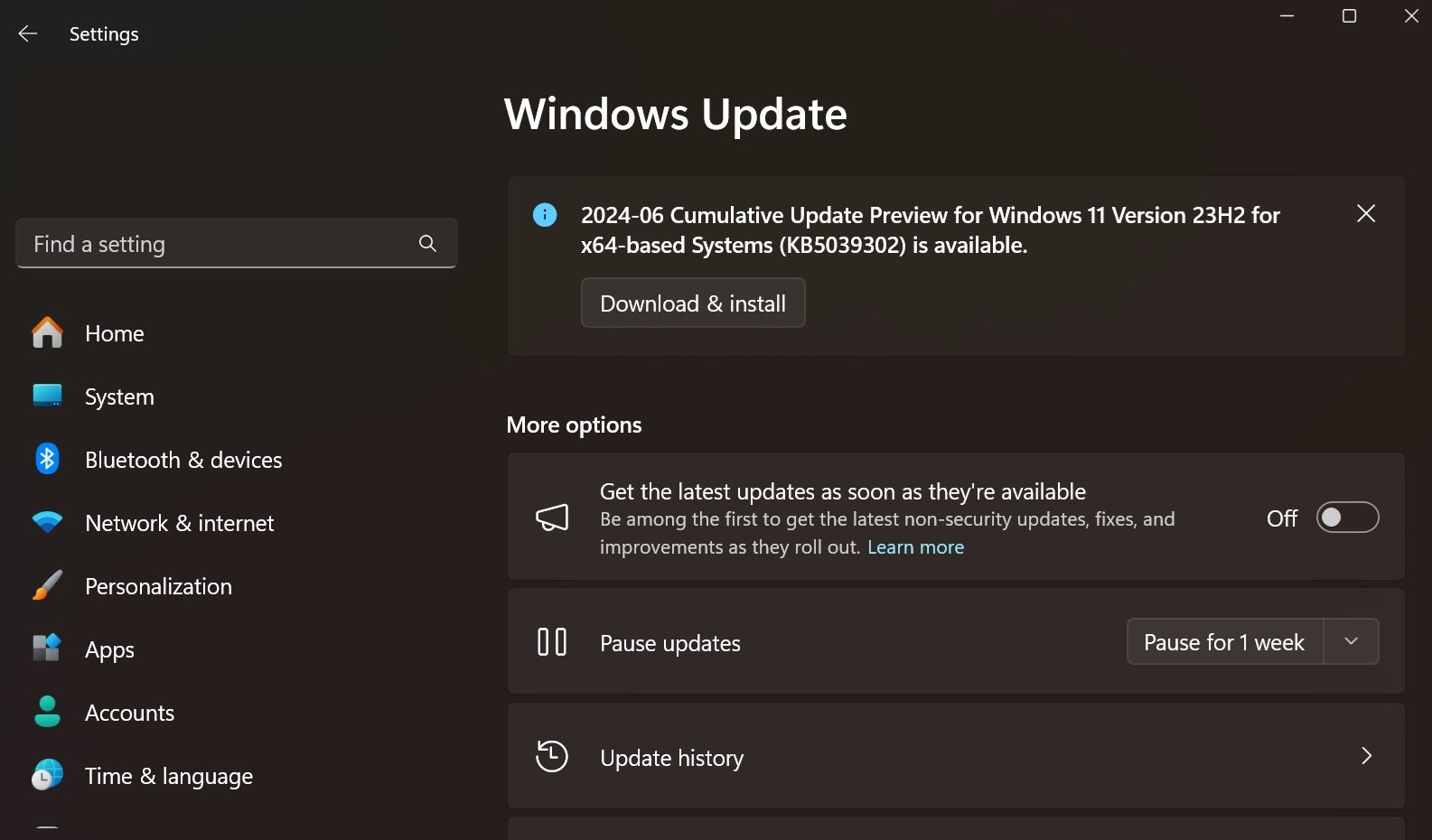Open the Update history row

[x=956, y=756]
